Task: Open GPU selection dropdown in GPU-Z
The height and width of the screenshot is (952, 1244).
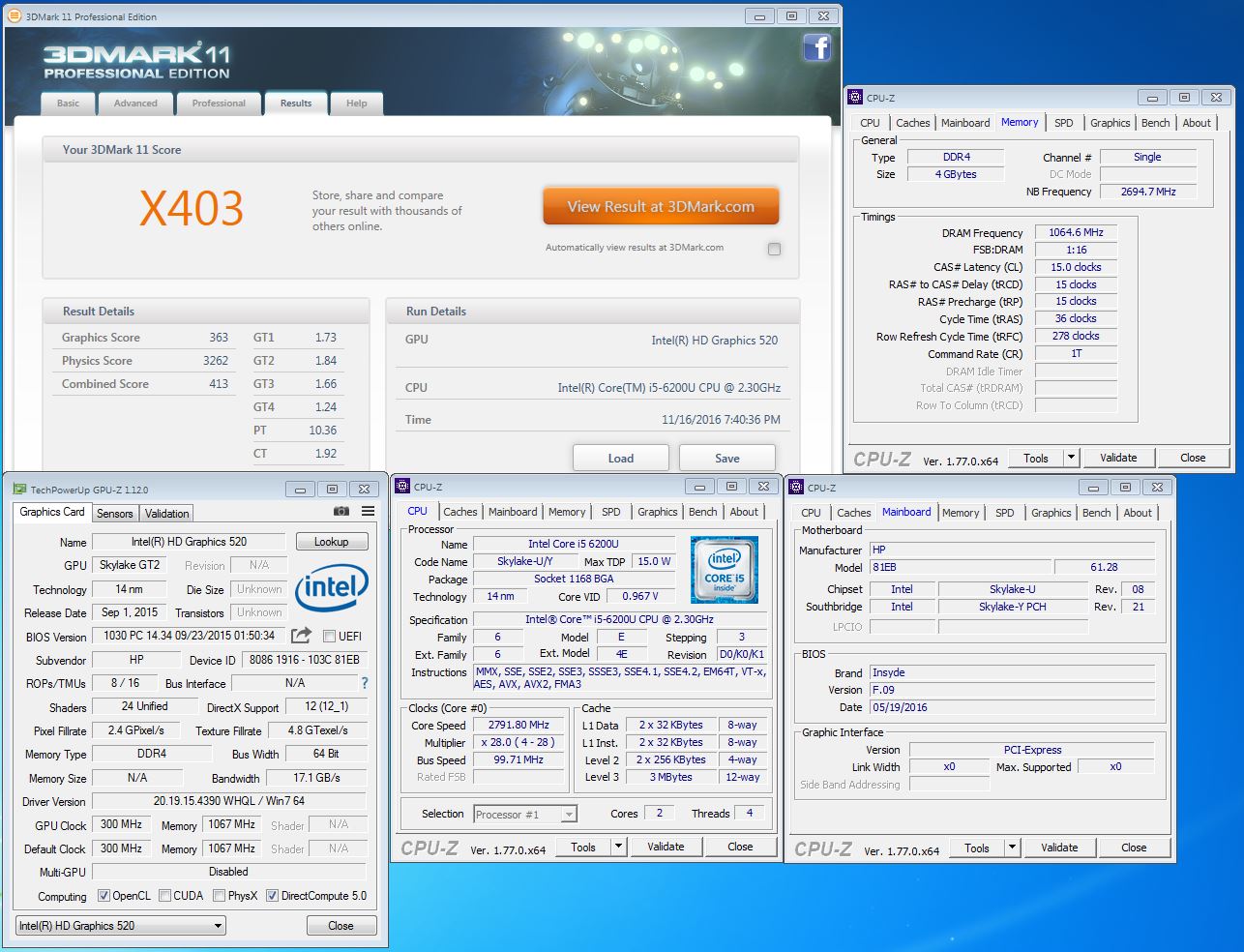Action: tap(121, 926)
